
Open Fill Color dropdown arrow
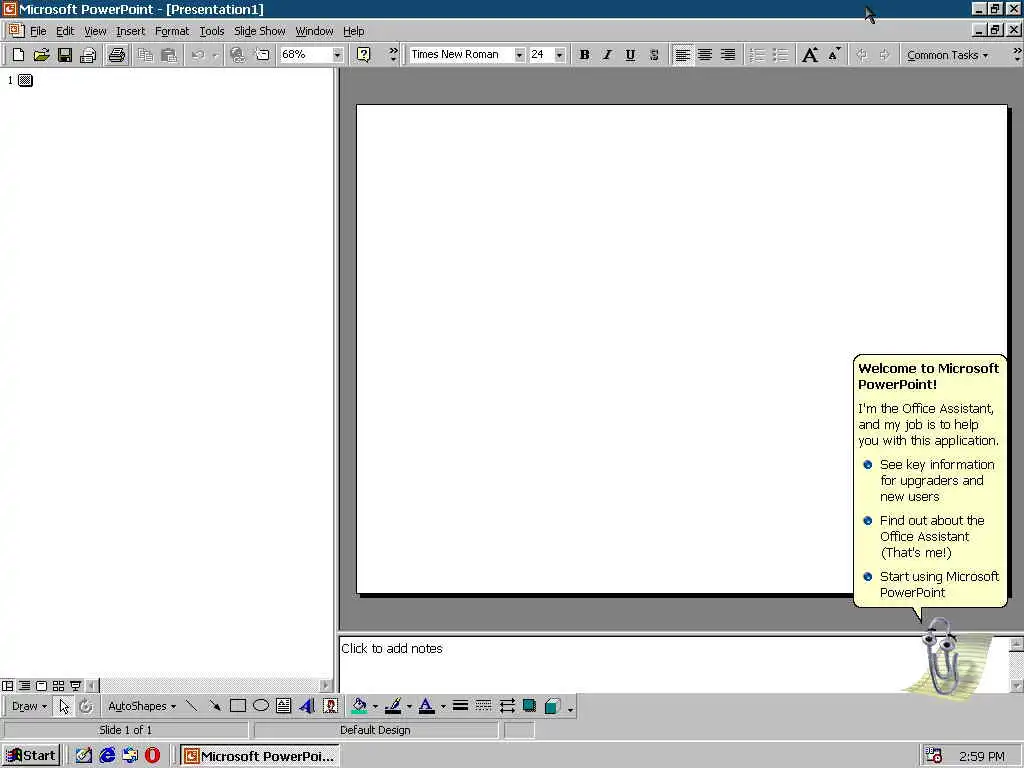click(x=375, y=706)
